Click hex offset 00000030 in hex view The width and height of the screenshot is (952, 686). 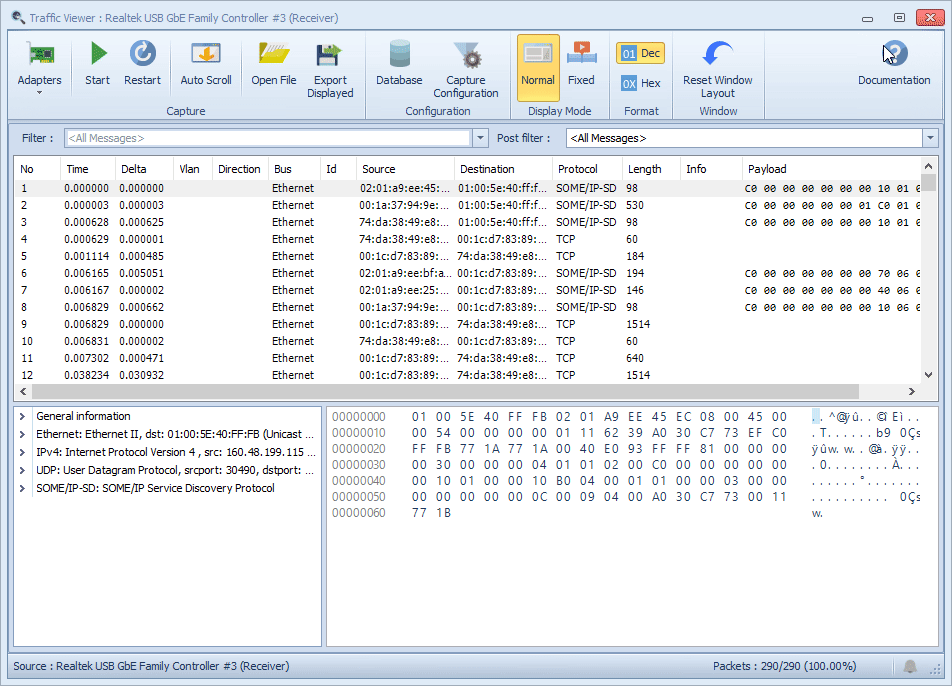[x=359, y=465]
